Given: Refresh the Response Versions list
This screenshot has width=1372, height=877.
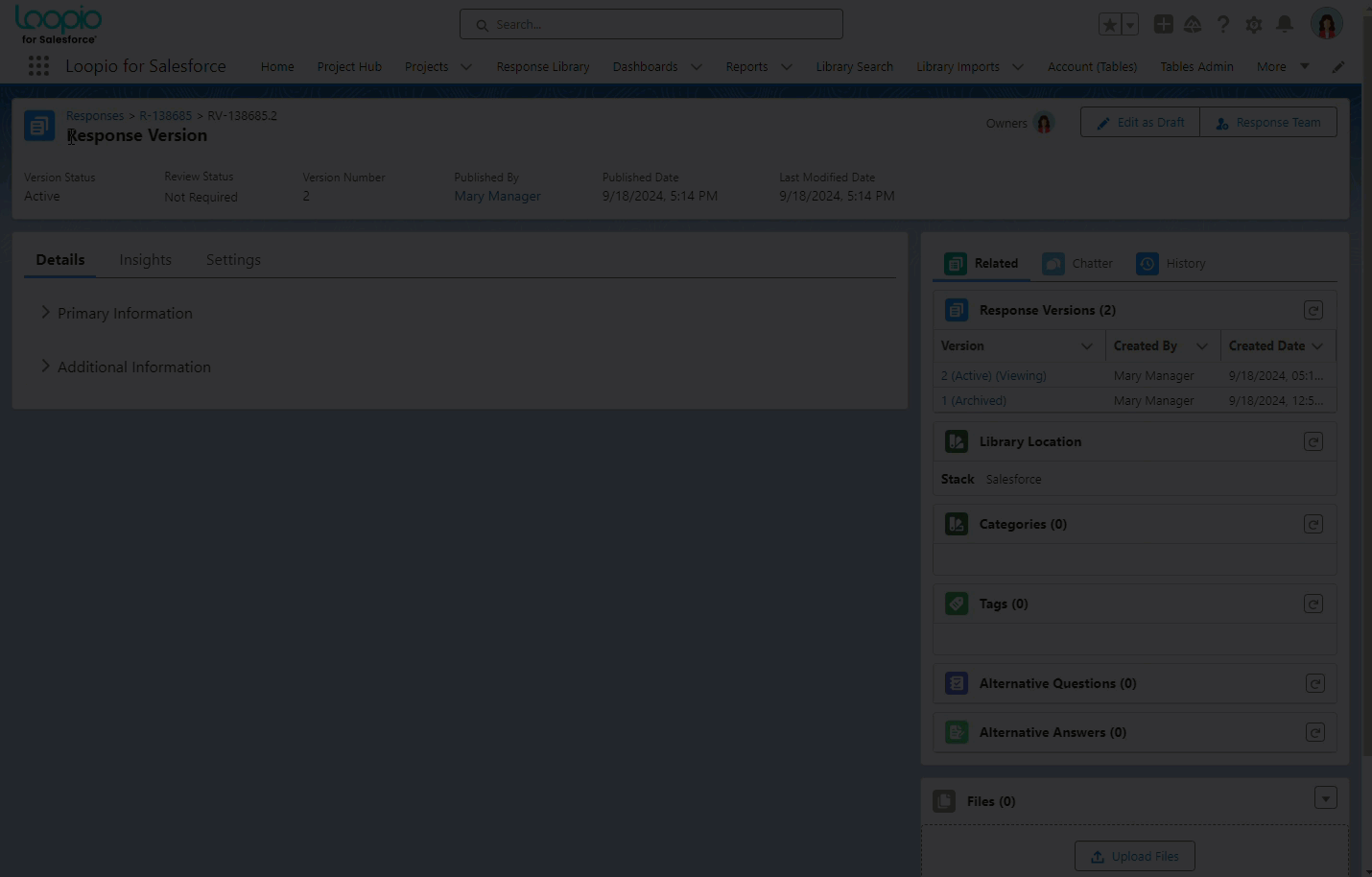Looking at the screenshot, I should [1313, 310].
